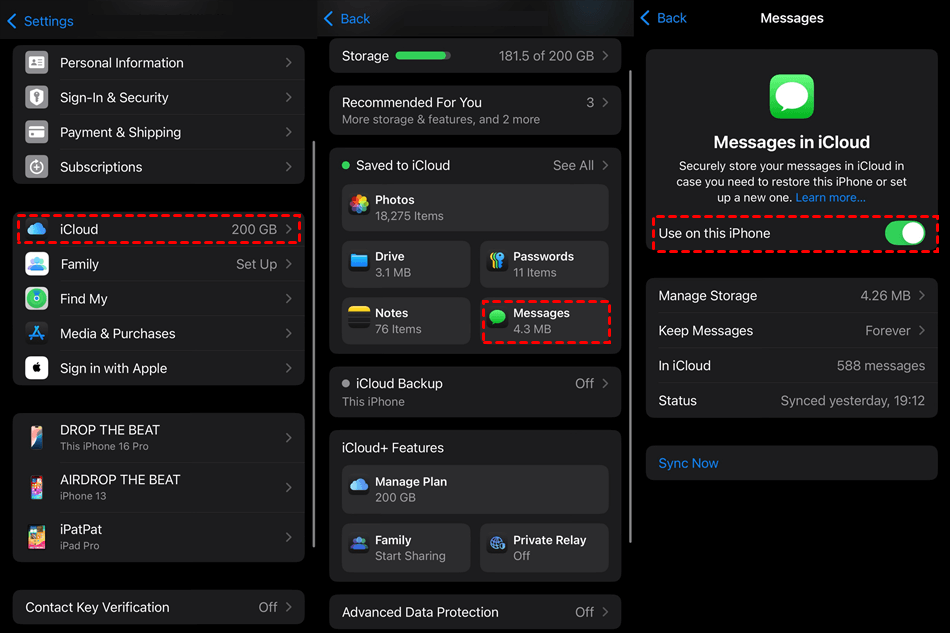Tap See All in Saved to iCloud
Image resolution: width=950 pixels, height=633 pixels.
(573, 165)
